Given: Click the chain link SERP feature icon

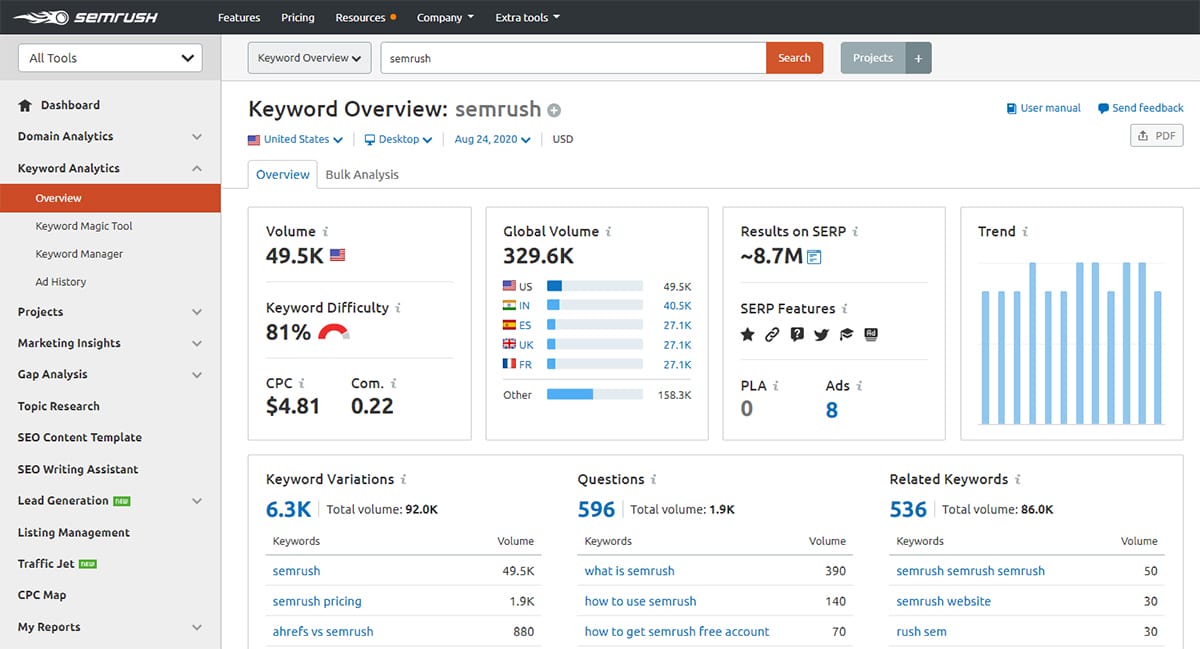Looking at the screenshot, I should [x=772, y=335].
